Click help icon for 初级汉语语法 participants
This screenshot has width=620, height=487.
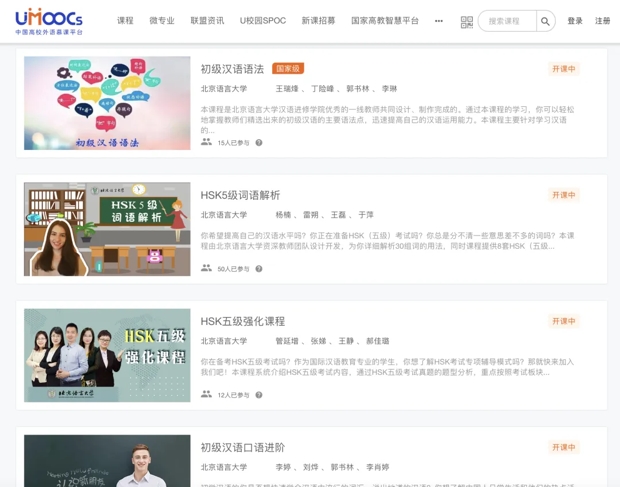point(259,143)
